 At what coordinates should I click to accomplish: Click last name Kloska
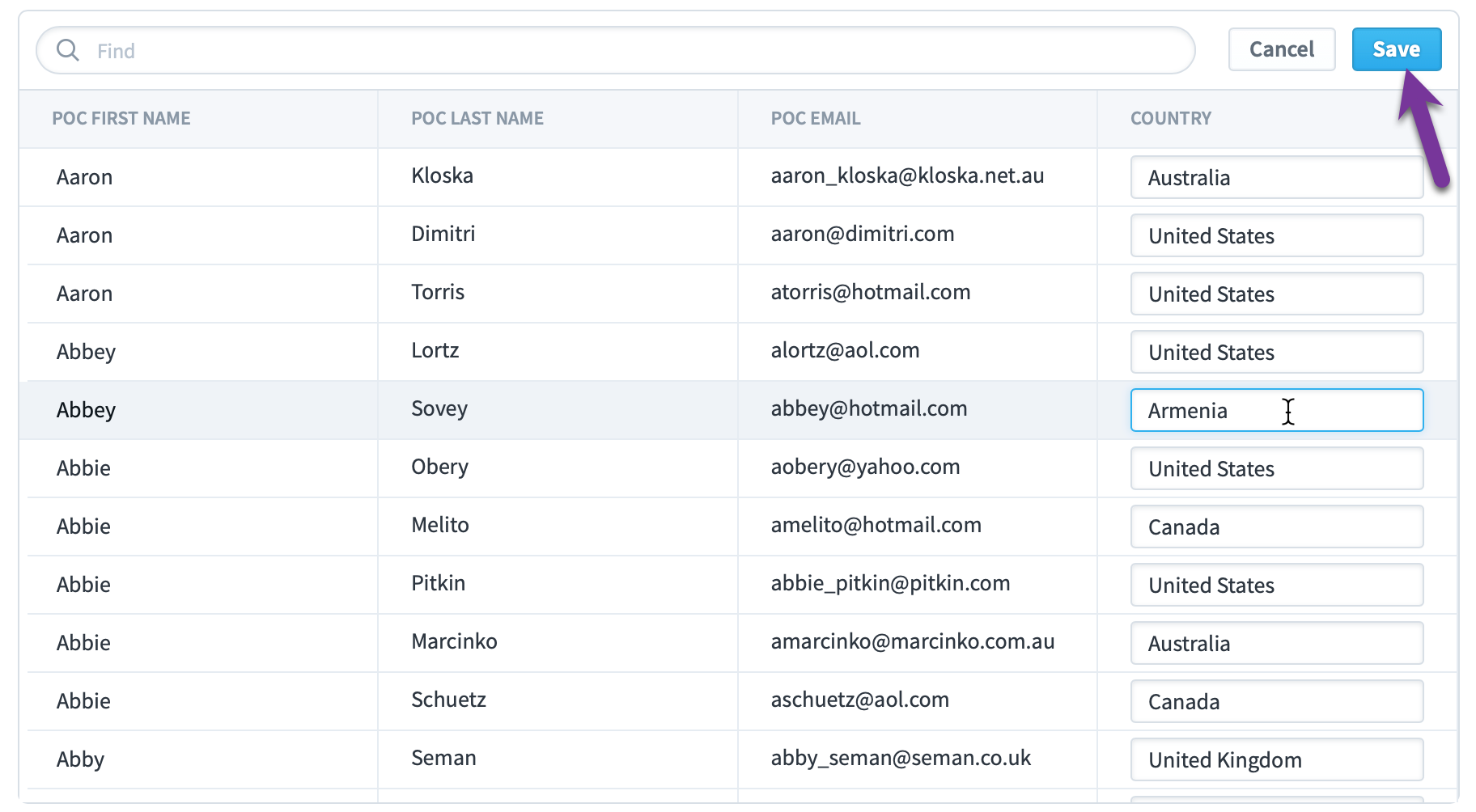[x=442, y=176]
